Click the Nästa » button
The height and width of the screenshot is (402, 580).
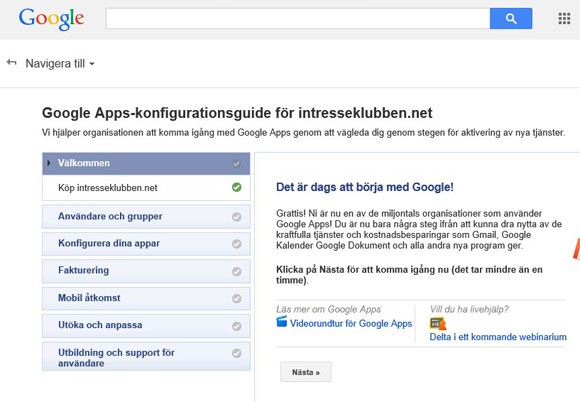306,372
